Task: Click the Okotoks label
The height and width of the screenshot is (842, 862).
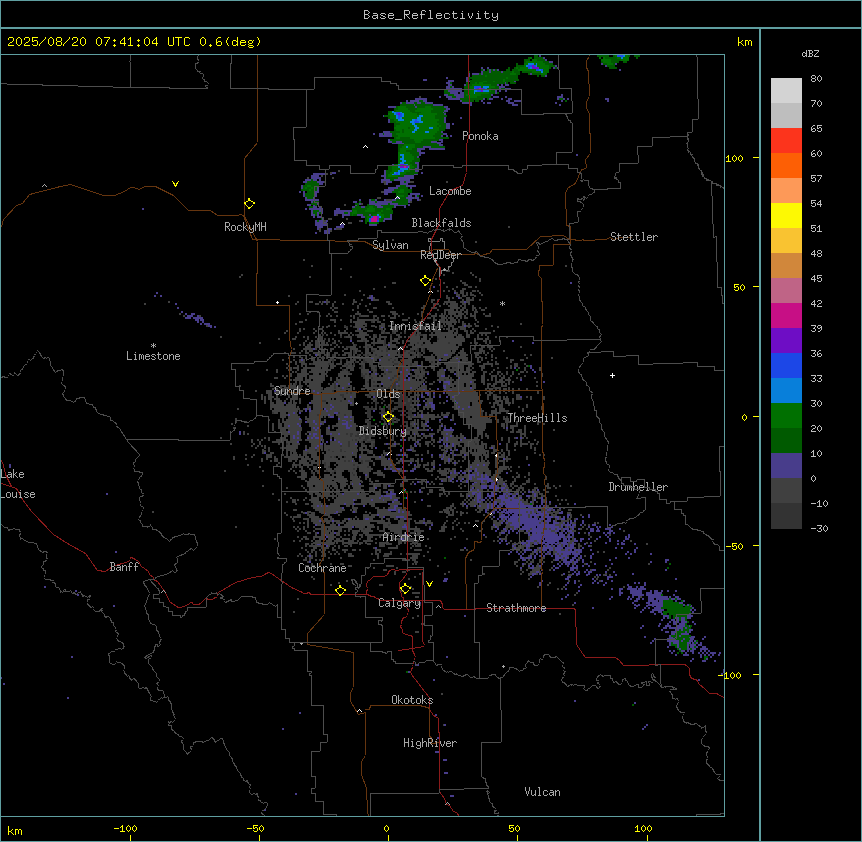Action: click(412, 700)
